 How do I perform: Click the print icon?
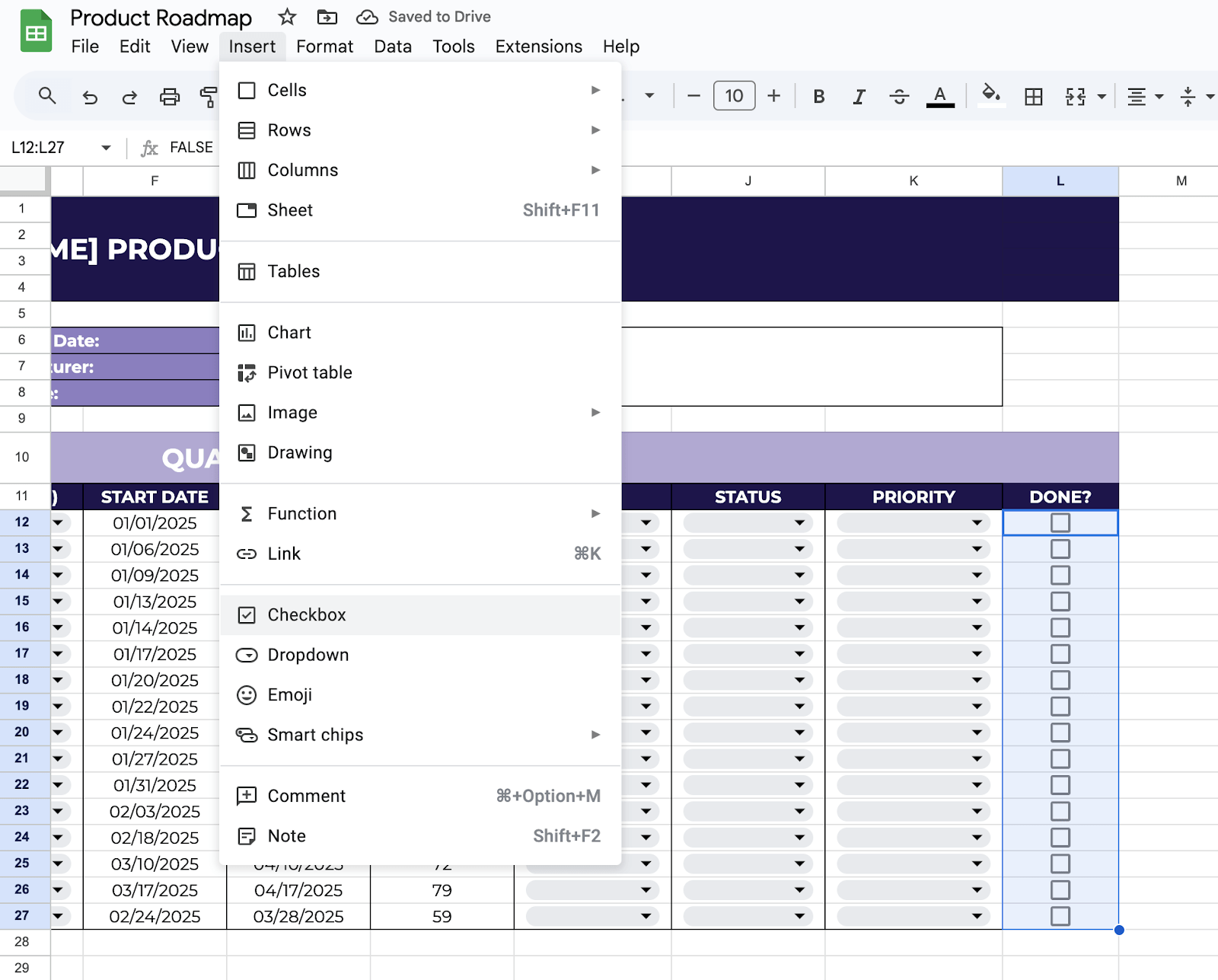[x=169, y=96]
